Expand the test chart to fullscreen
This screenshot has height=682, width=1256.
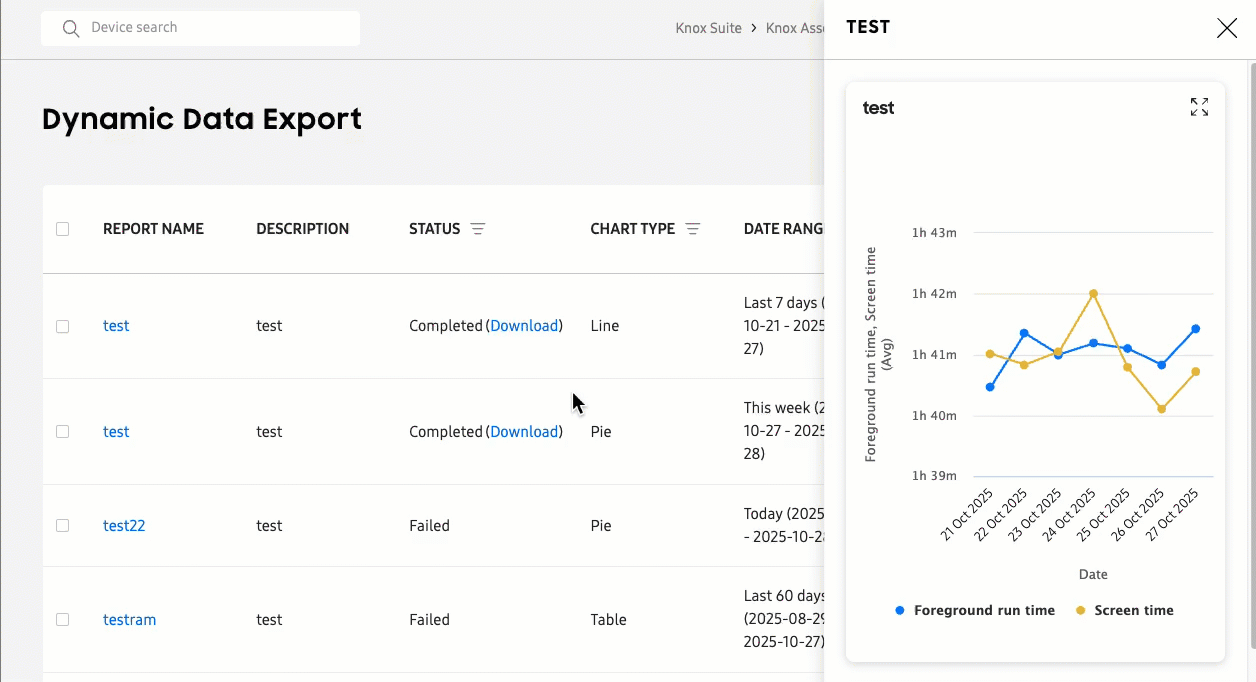point(1199,106)
